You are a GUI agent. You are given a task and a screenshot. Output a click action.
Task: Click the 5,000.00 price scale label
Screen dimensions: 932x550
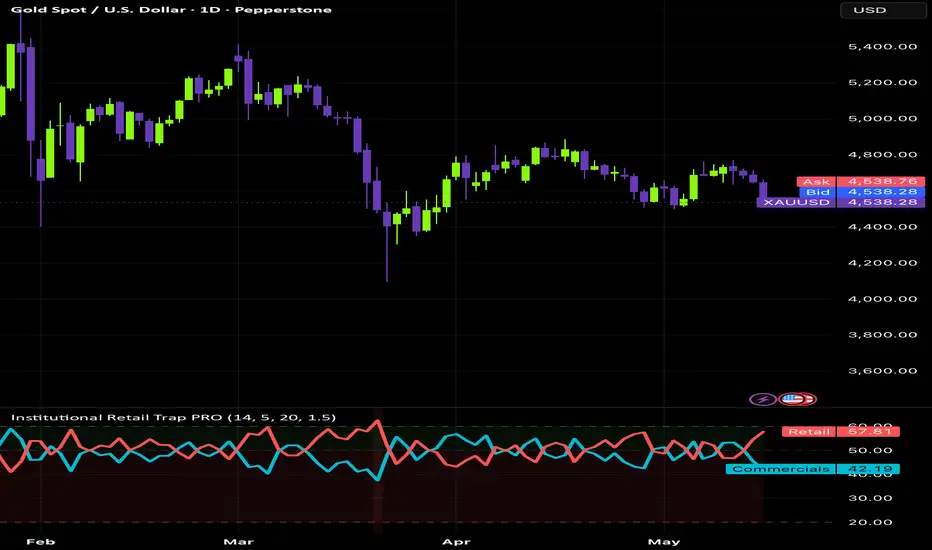coord(883,118)
